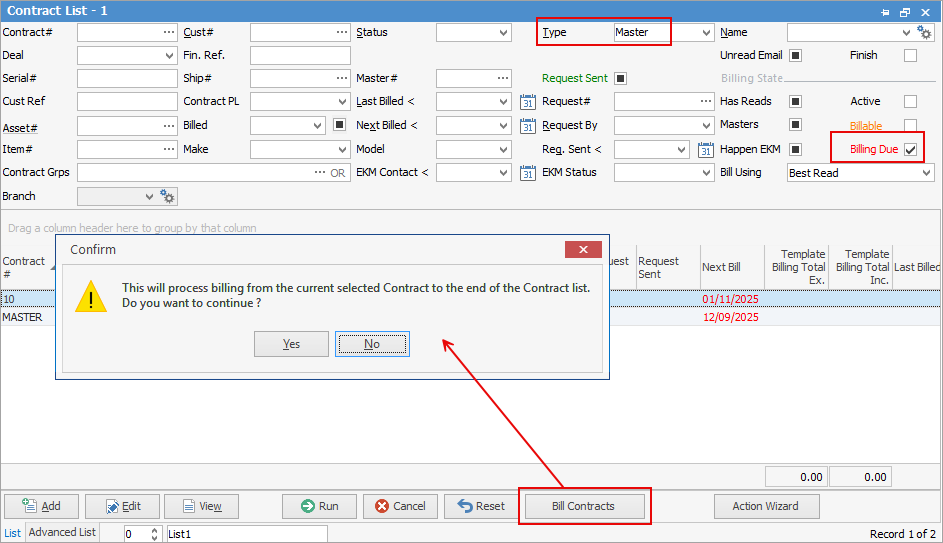Open the Asset# lookup ellipsis

tap(169, 126)
